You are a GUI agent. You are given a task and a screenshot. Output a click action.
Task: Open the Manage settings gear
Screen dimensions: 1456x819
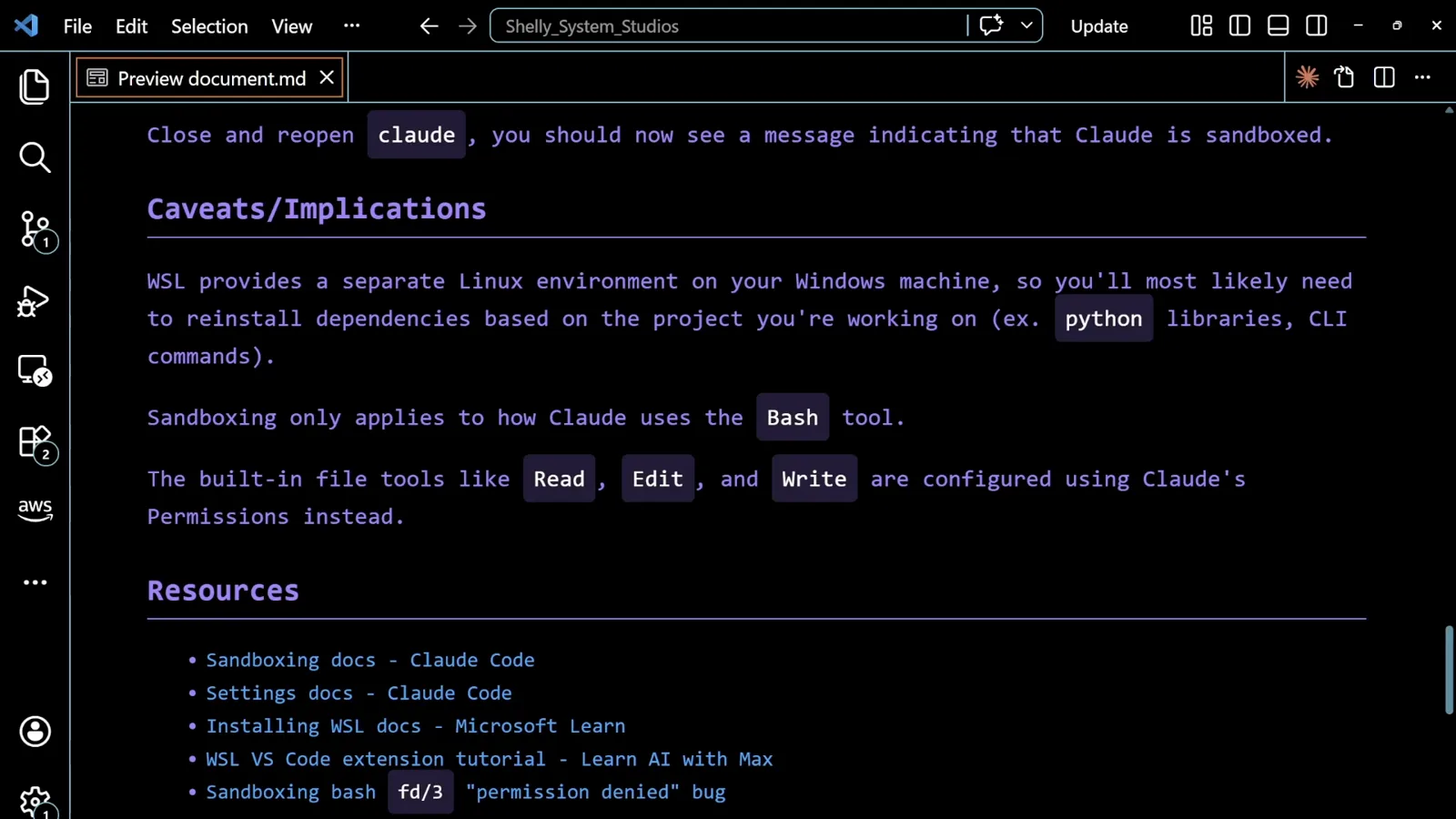pos(36,803)
